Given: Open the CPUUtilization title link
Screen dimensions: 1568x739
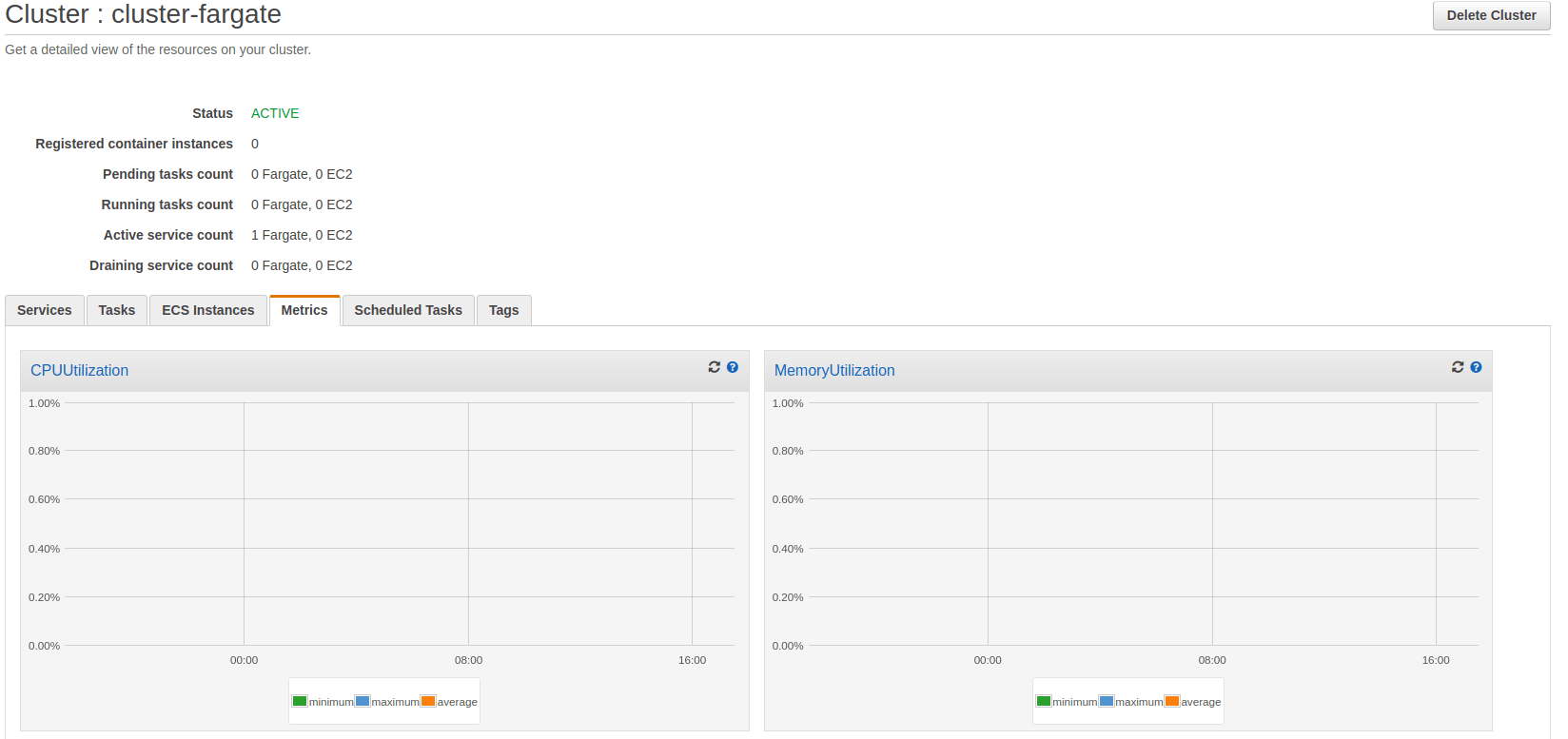Looking at the screenshot, I should tap(79, 371).
